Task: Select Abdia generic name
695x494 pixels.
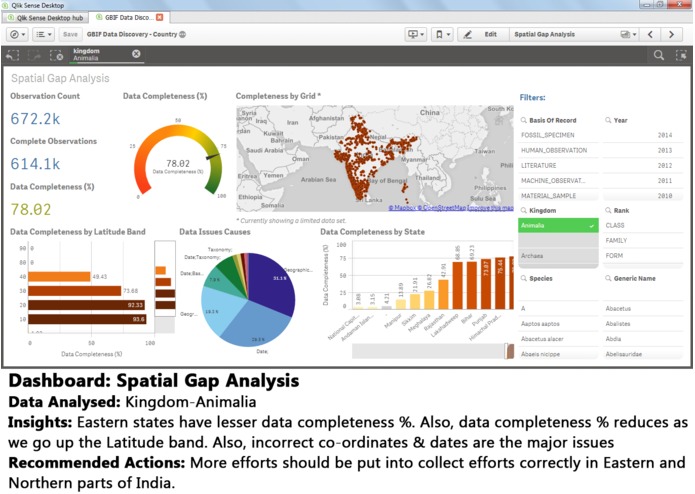Action: click(x=643, y=339)
